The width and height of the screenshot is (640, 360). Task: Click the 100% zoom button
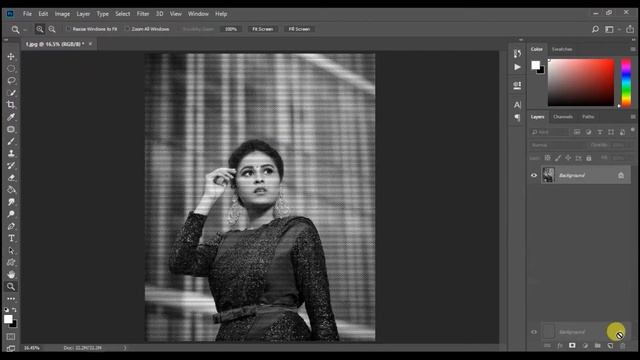231,29
